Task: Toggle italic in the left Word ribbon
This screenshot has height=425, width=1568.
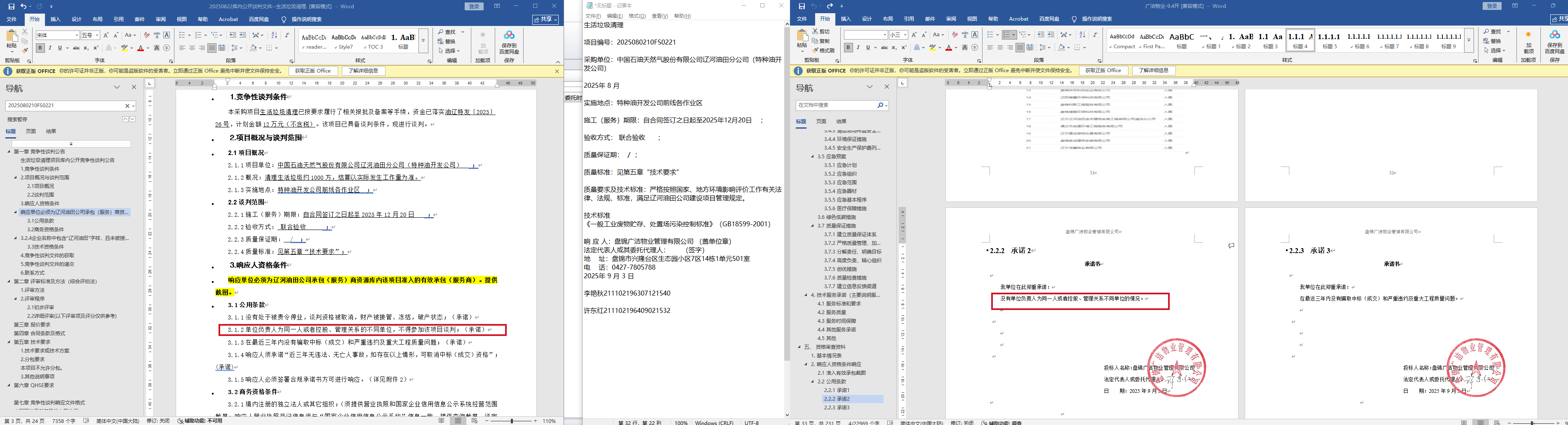Action: [x=50, y=48]
